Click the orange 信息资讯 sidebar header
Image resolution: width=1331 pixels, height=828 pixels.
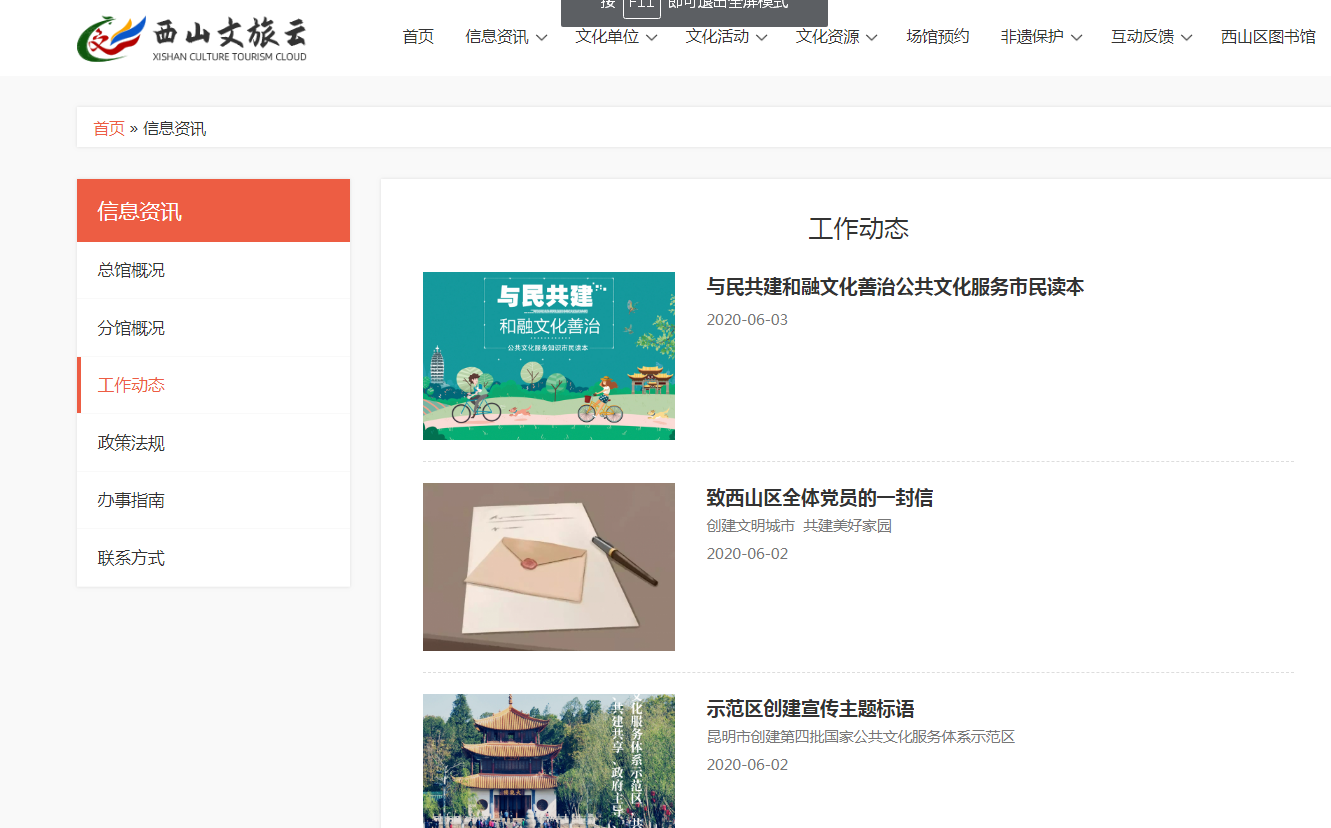[x=213, y=211]
